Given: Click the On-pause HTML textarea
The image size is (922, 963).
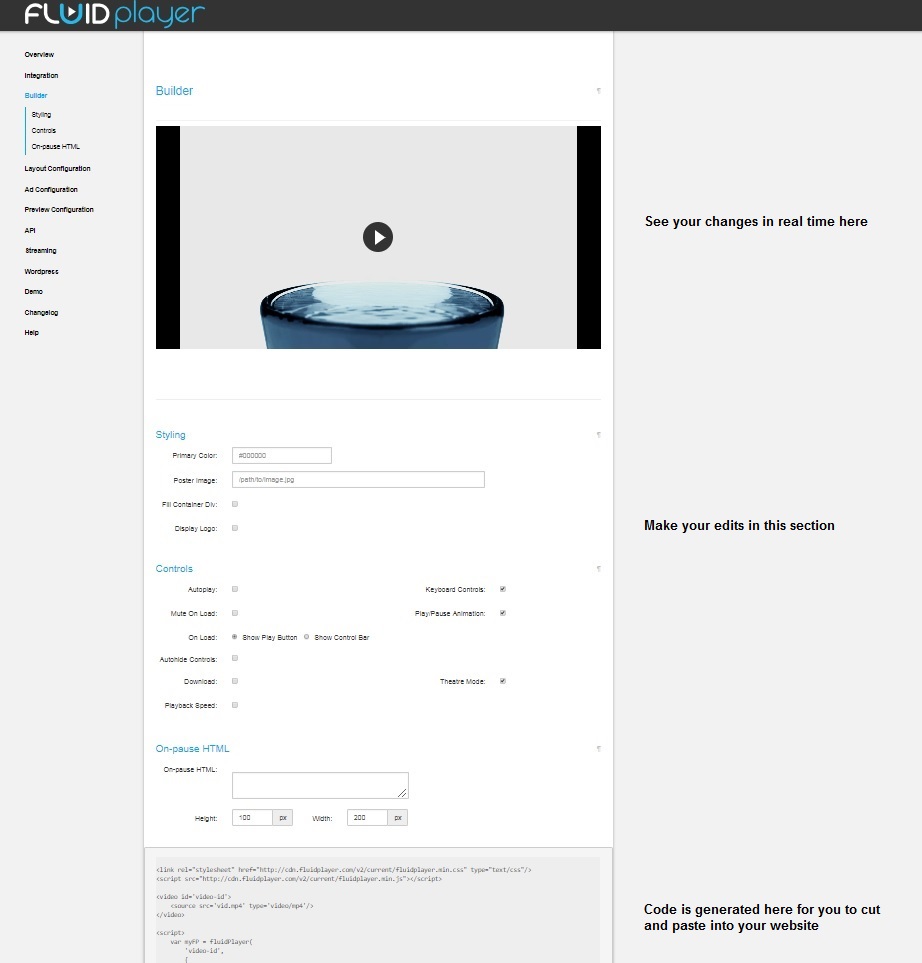Looking at the screenshot, I should (x=320, y=786).
